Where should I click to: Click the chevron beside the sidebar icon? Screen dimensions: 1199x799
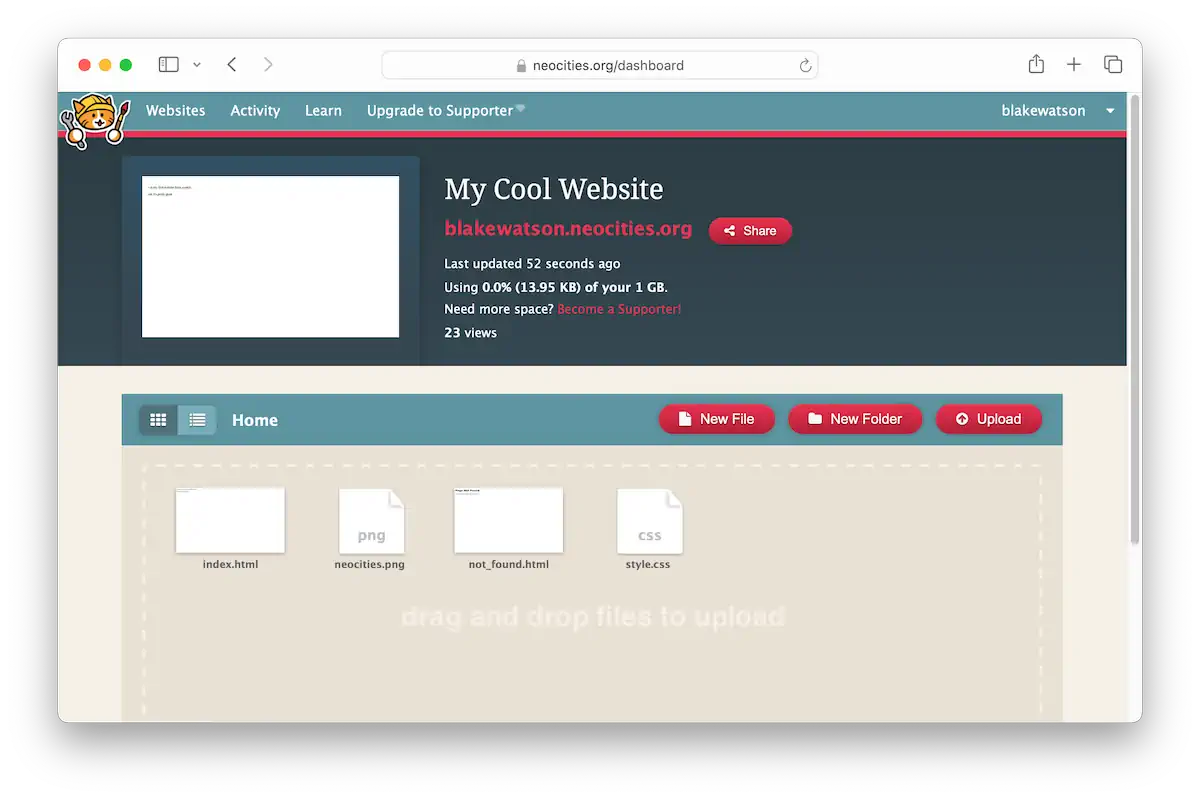point(196,63)
